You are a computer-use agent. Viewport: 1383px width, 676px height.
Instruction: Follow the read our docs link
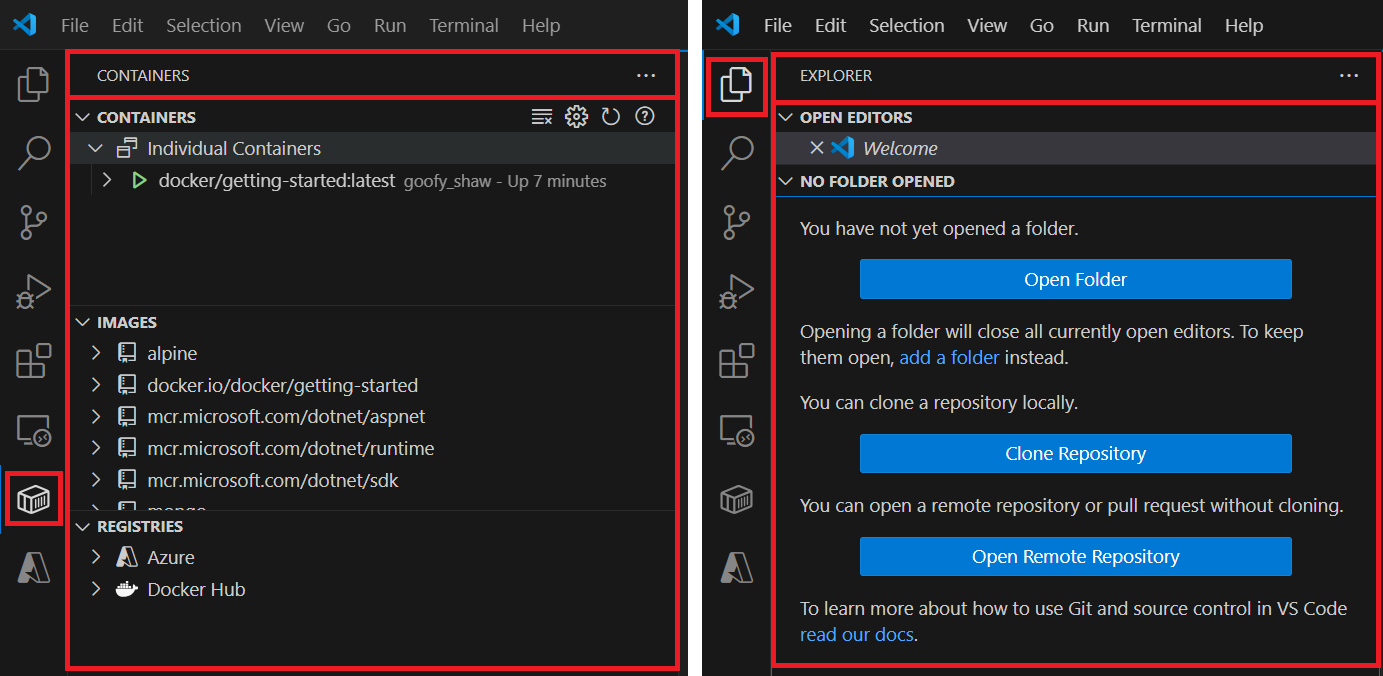[856, 633]
